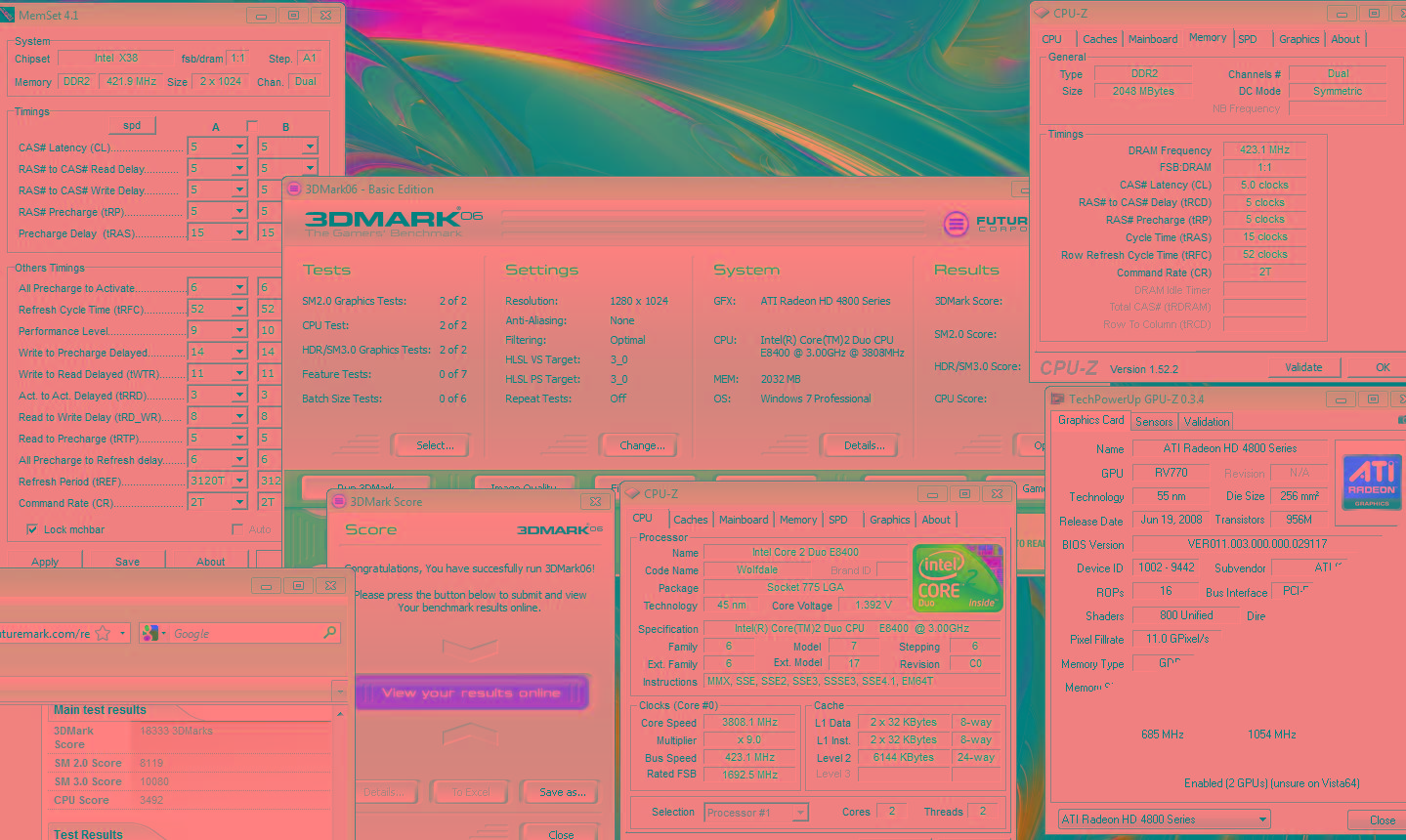Open RAS# to CAS# Write Delay A dropdown
This screenshot has width=1406, height=840.
[x=238, y=190]
